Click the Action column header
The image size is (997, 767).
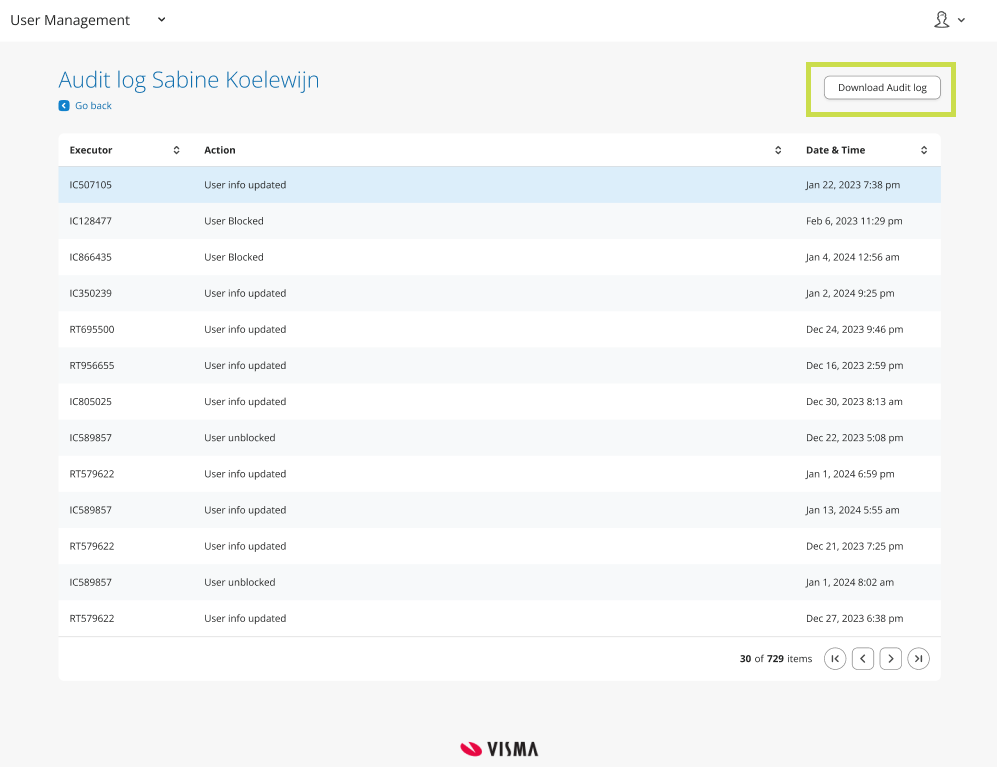coord(219,150)
